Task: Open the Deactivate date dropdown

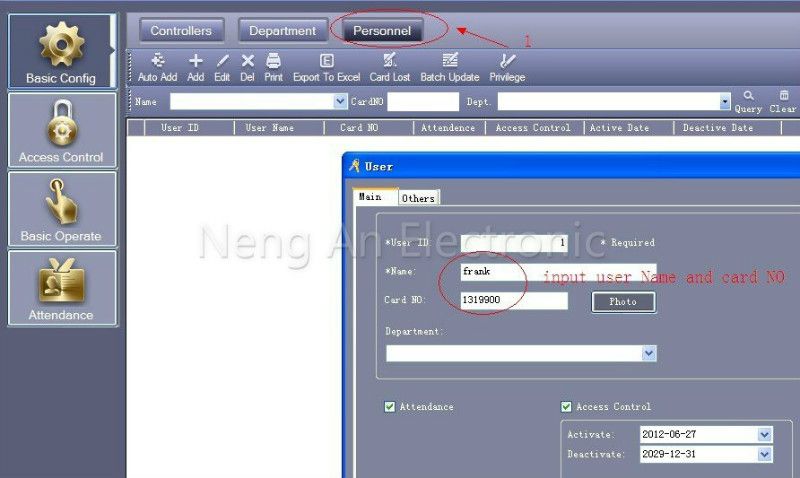Action: pyautogui.click(x=764, y=454)
